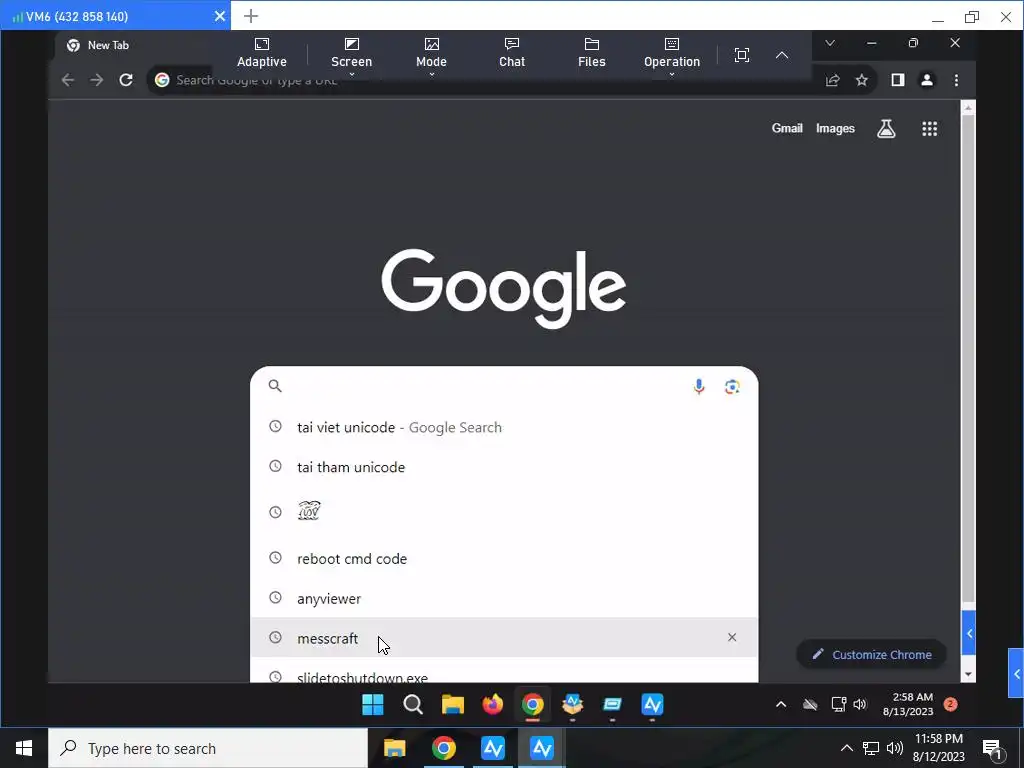Click 'Type here to search' box
Image resolution: width=1024 pixels, height=768 pixels.
[208, 748]
